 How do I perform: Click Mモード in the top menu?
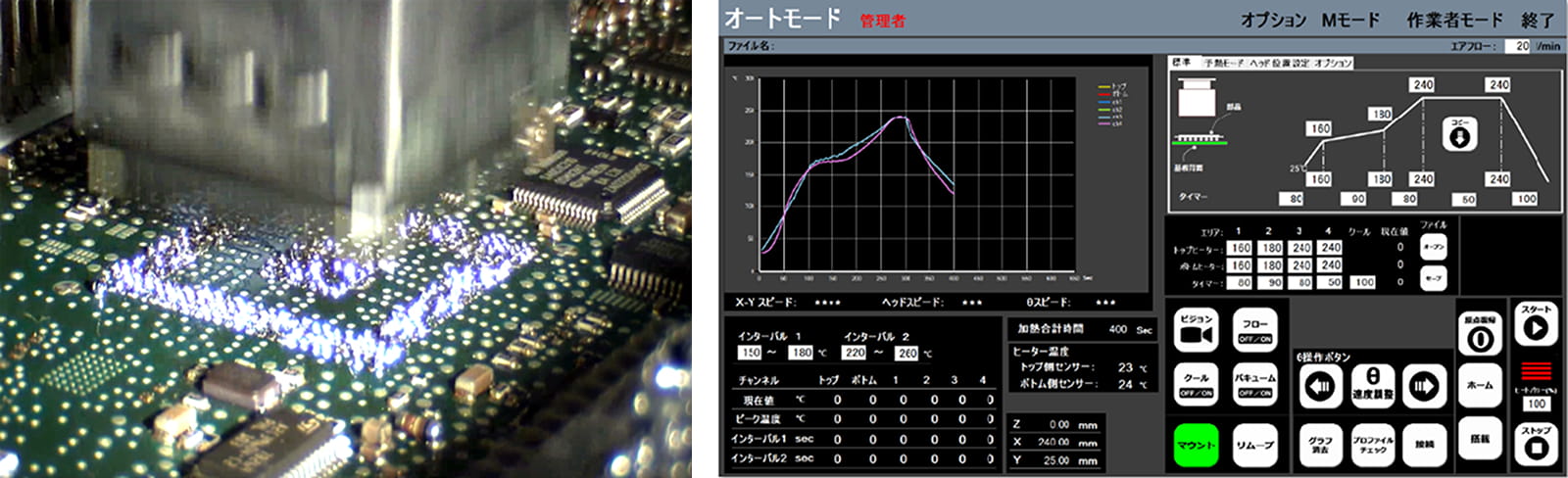coord(1350,20)
